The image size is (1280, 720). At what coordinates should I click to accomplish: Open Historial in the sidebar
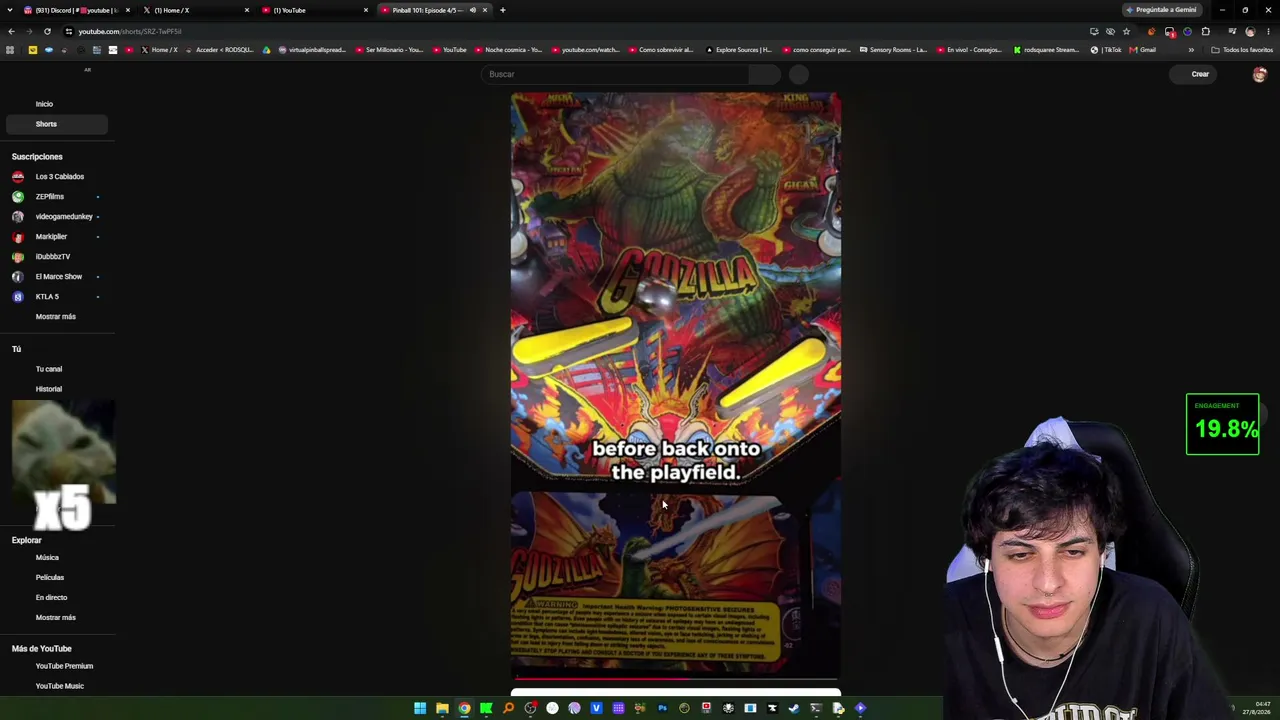click(x=49, y=389)
